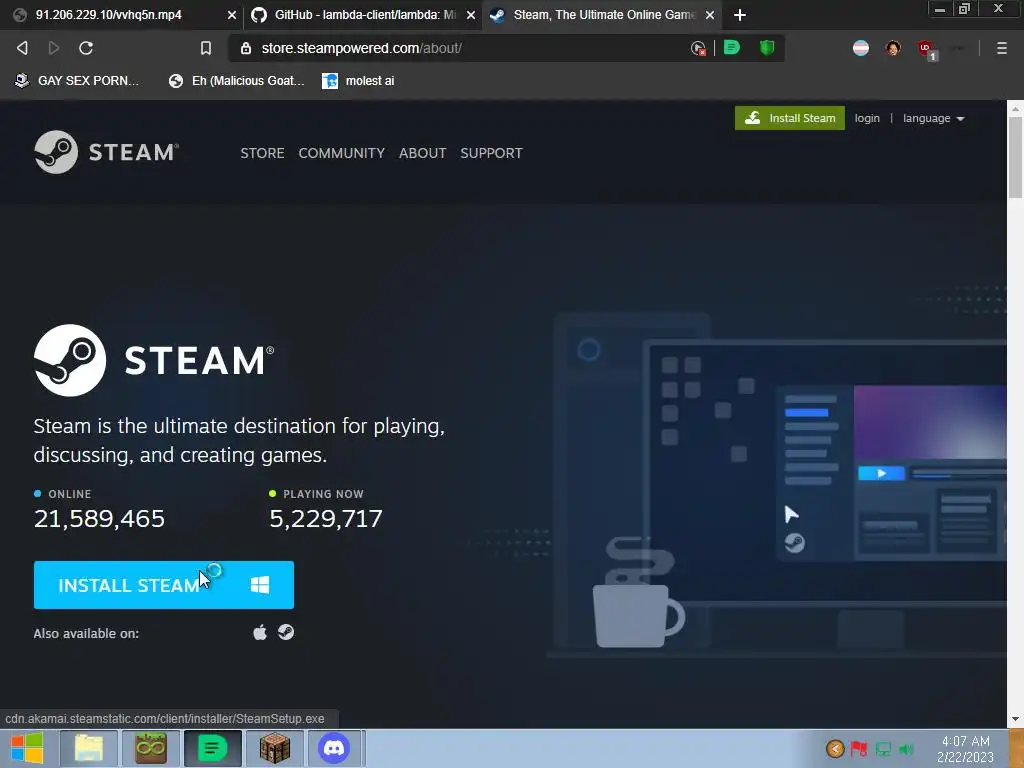This screenshot has width=1024, height=768.
Task: Close the Steam tab
Action: pos(710,15)
